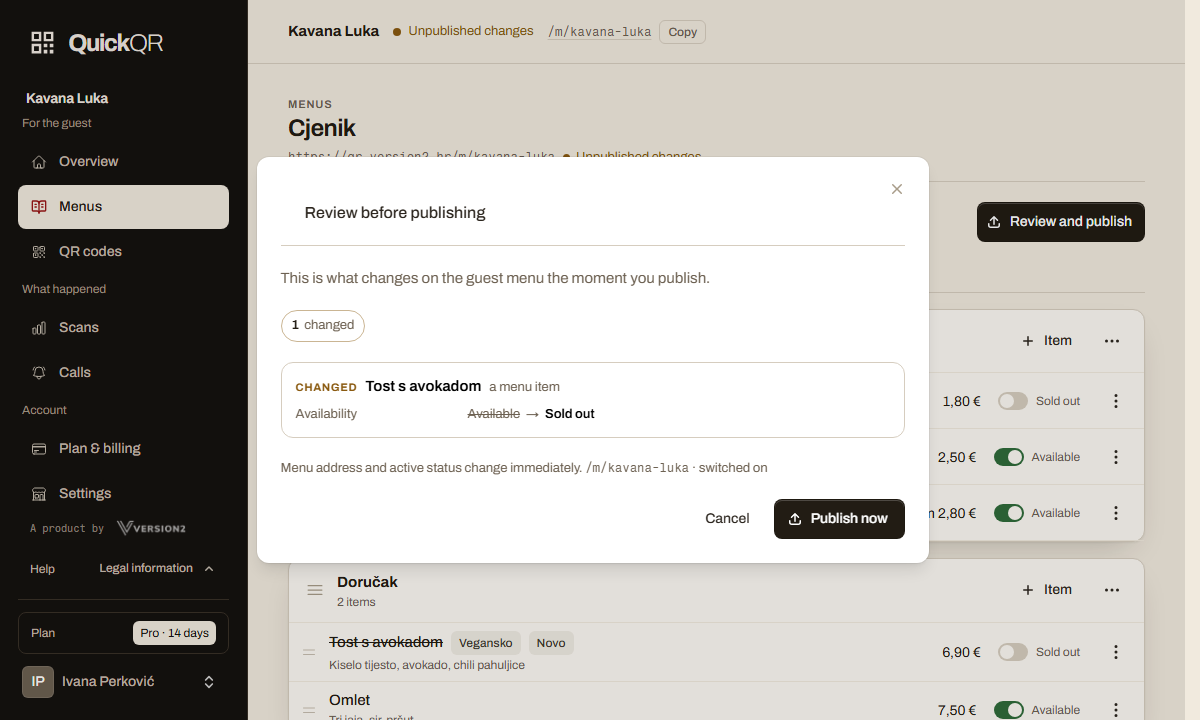Click drag handle of Doručak section
Image resolution: width=1200 pixels, height=720 pixels.
pos(315,590)
